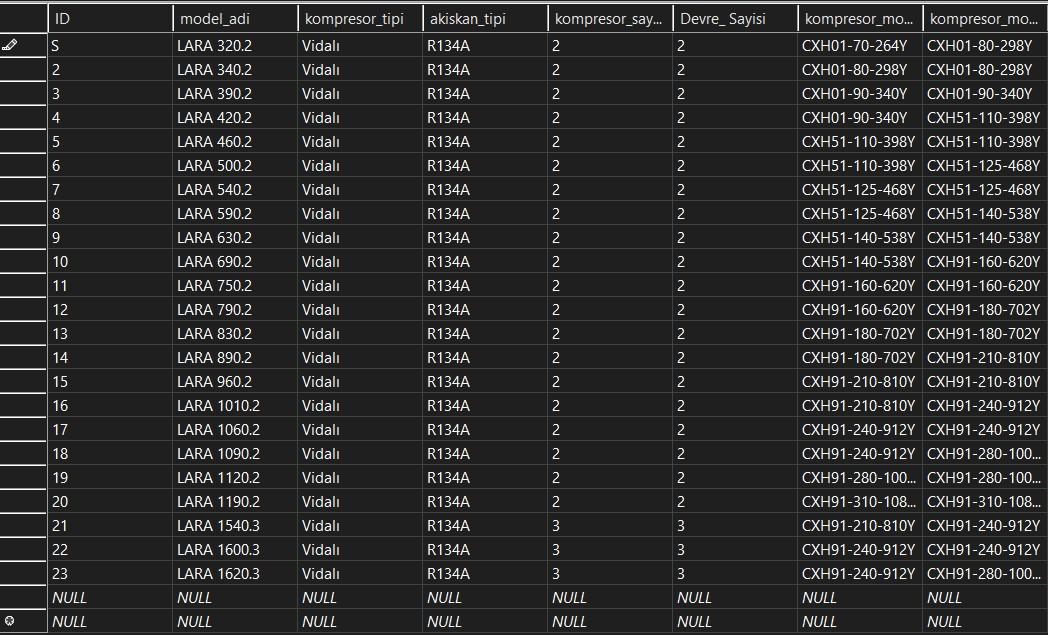This screenshot has width=1048, height=635.
Task: Click the cell LARA 320.2
Action: coord(235,45)
